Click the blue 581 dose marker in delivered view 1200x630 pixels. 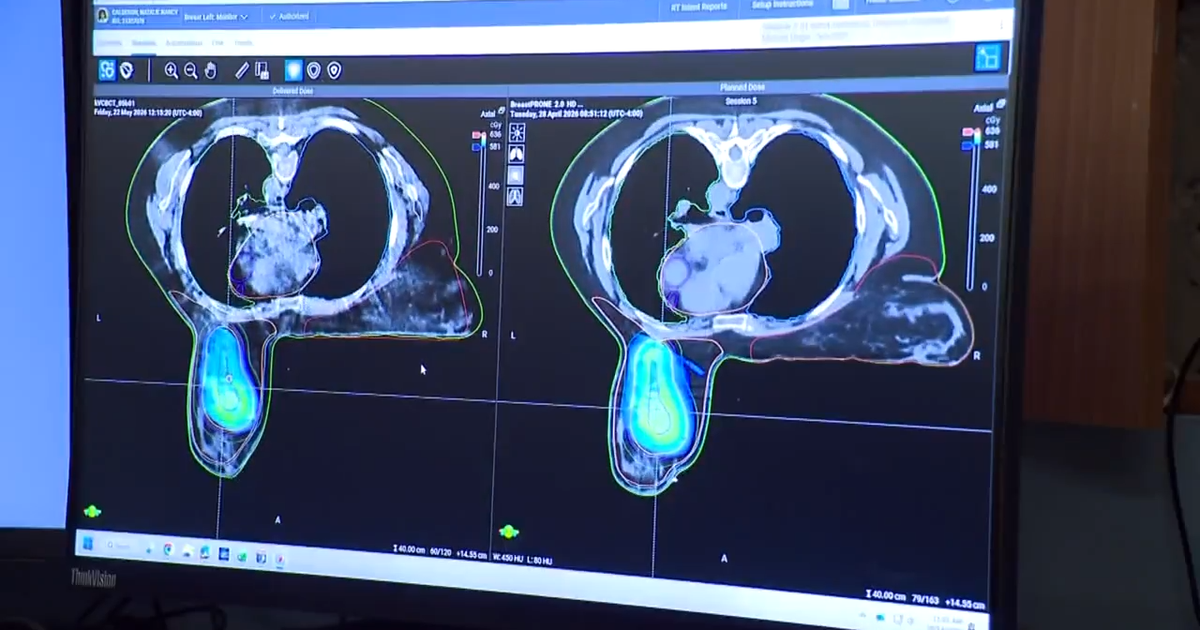coord(476,146)
